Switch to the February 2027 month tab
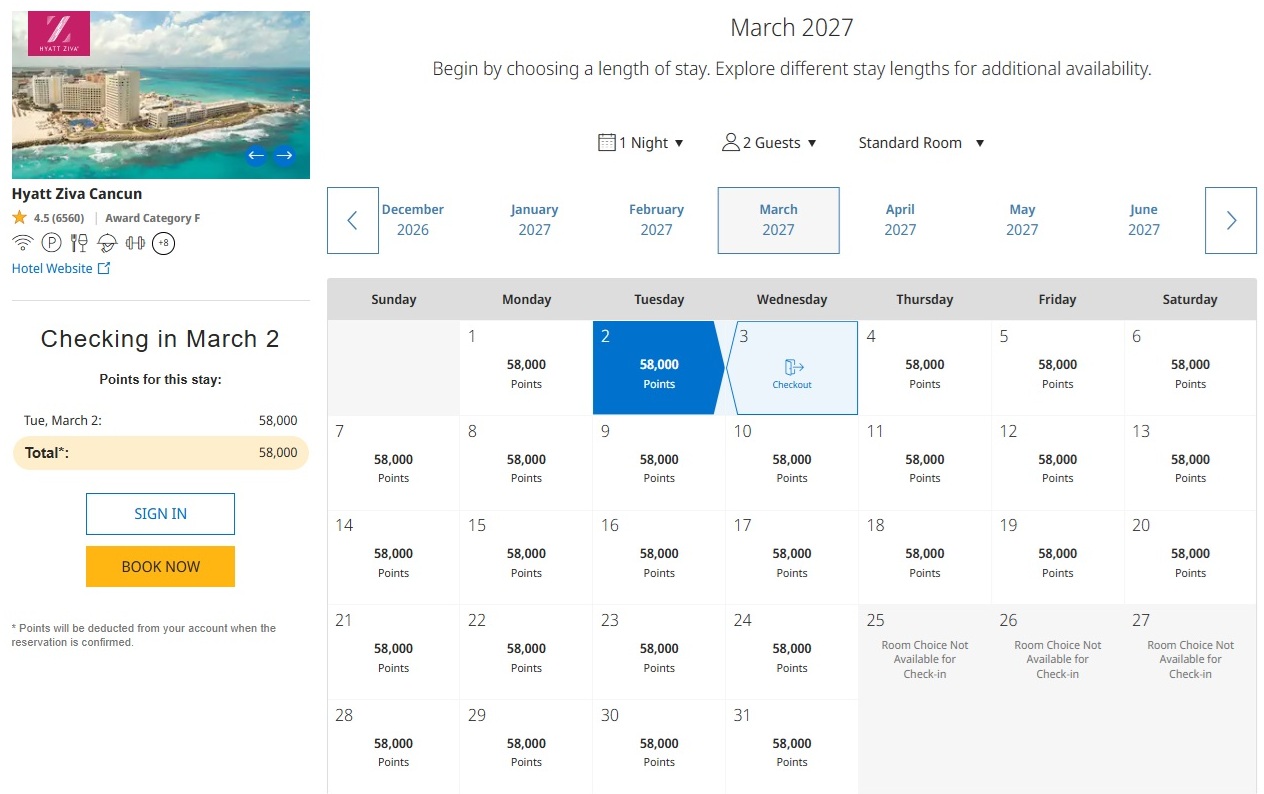1264x794 pixels. pyautogui.click(x=656, y=220)
